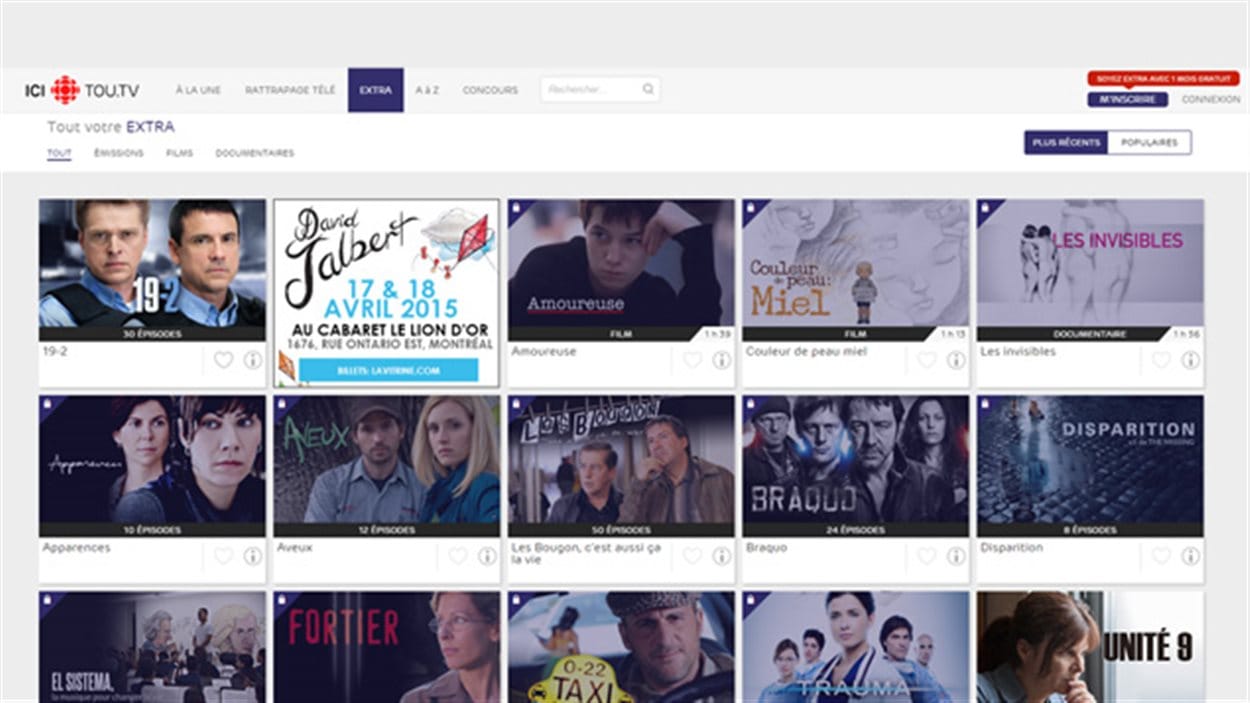Viewport: 1250px width, 703px height.
Task: Filter by the Émissions category
Action: [x=119, y=153]
